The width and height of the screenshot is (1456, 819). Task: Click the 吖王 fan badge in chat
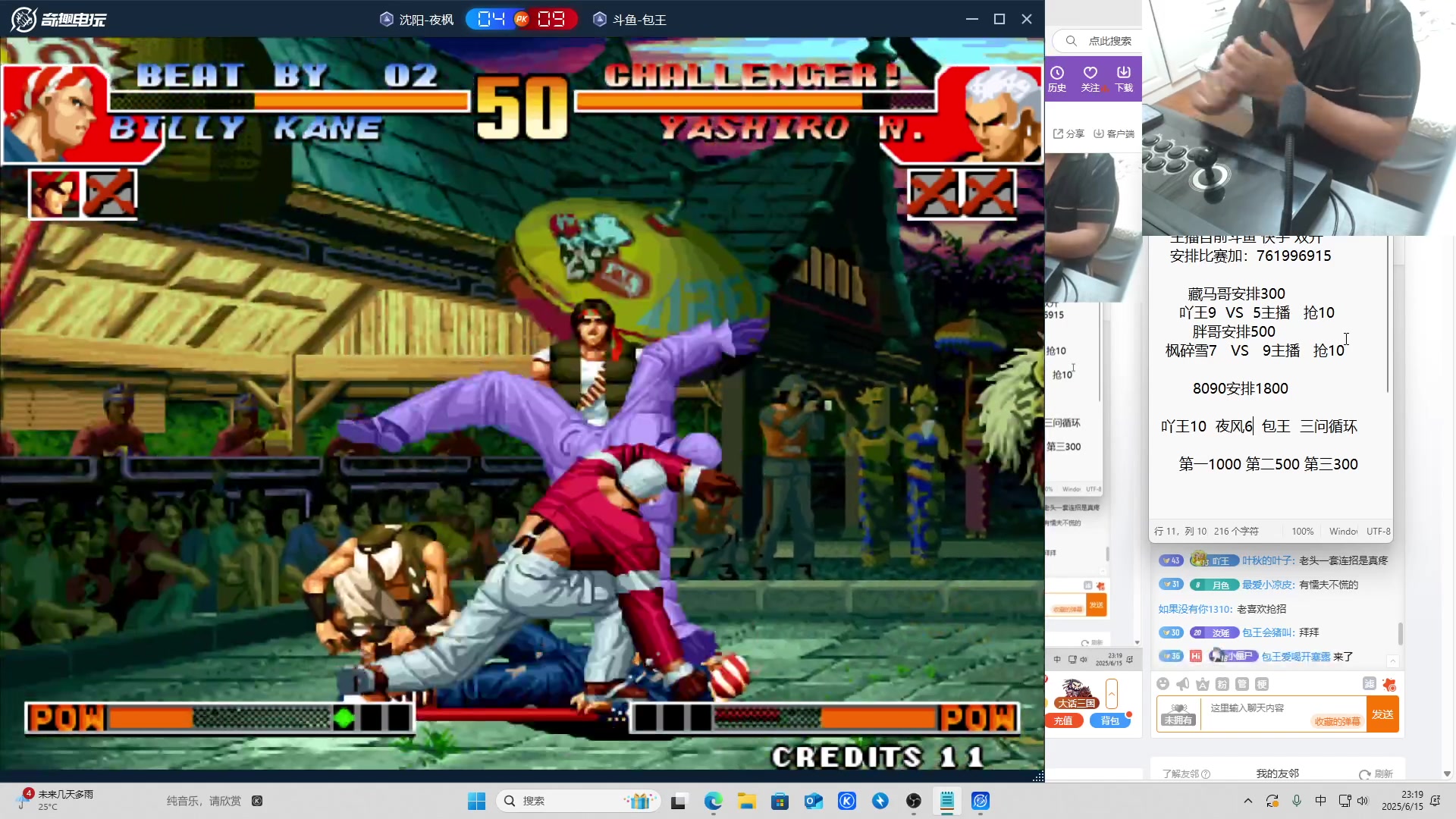point(1214,560)
